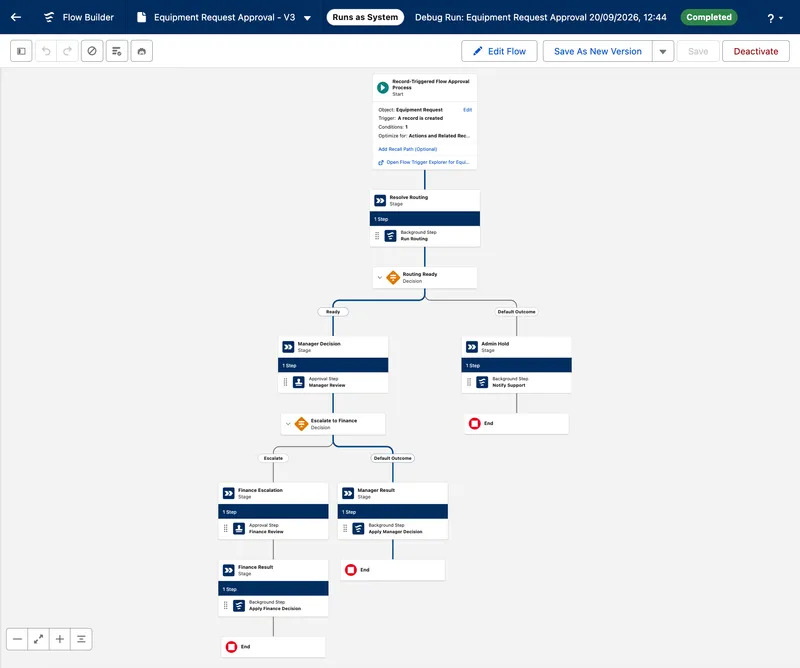This screenshot has height=668, width=800.
Task: Select the Finance Result stage icon
Action: (x=229, y=570)
